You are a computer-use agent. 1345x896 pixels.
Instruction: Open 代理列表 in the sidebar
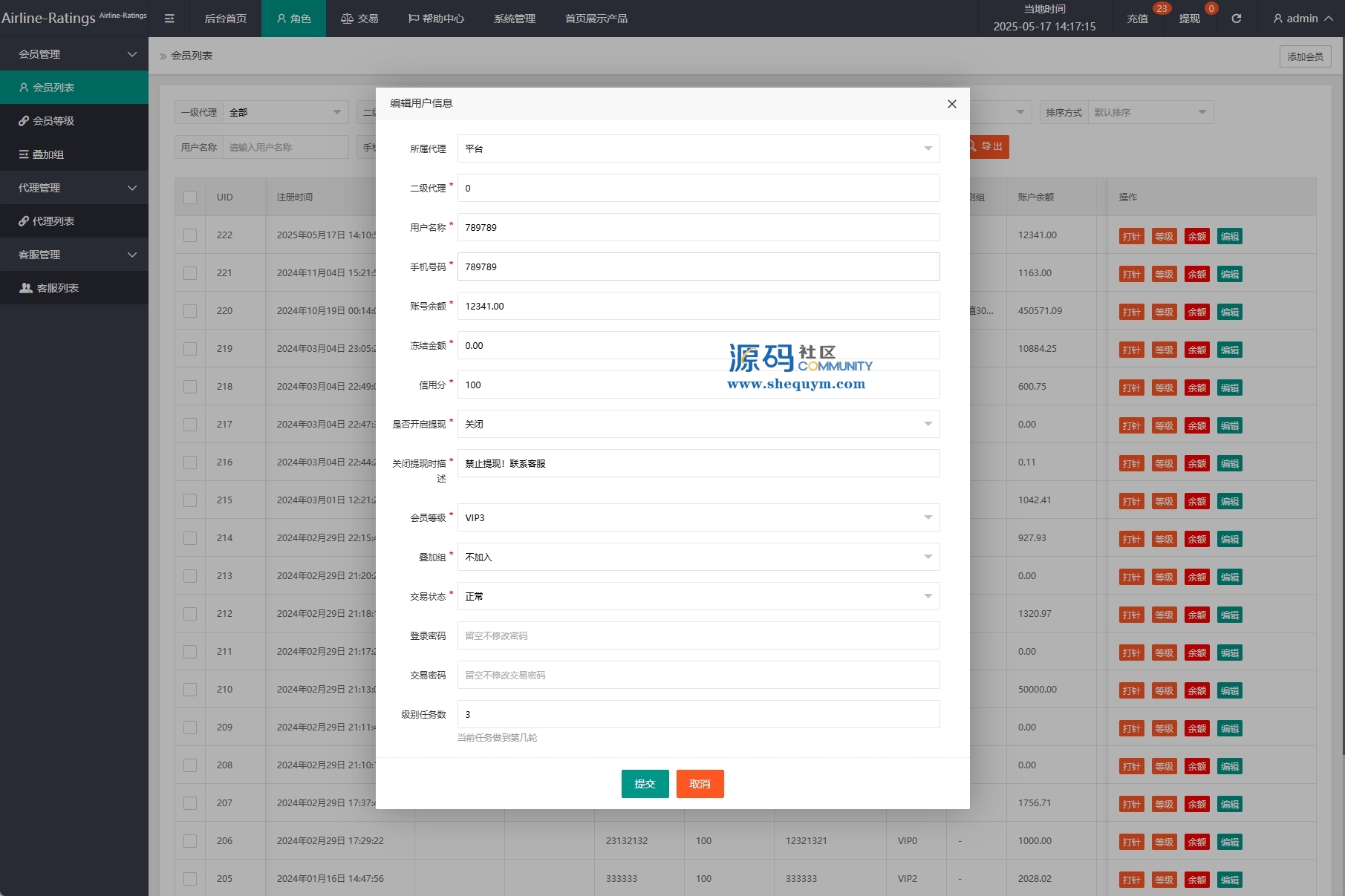(53, 221)
